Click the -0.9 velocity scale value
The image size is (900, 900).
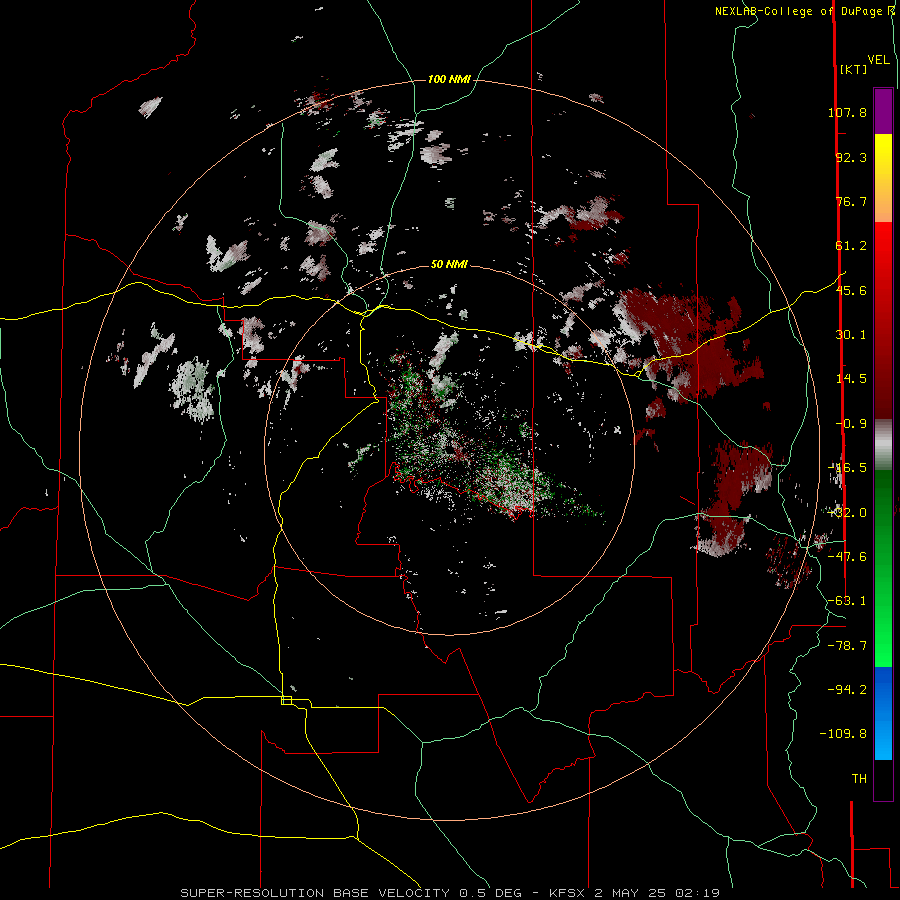click(851, 424)
